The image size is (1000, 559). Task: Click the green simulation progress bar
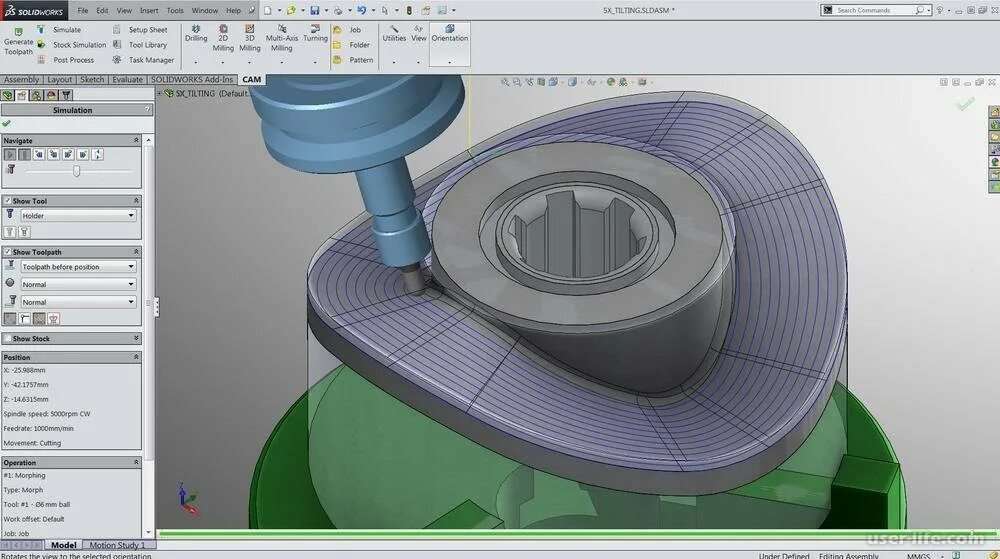[578, 533]
